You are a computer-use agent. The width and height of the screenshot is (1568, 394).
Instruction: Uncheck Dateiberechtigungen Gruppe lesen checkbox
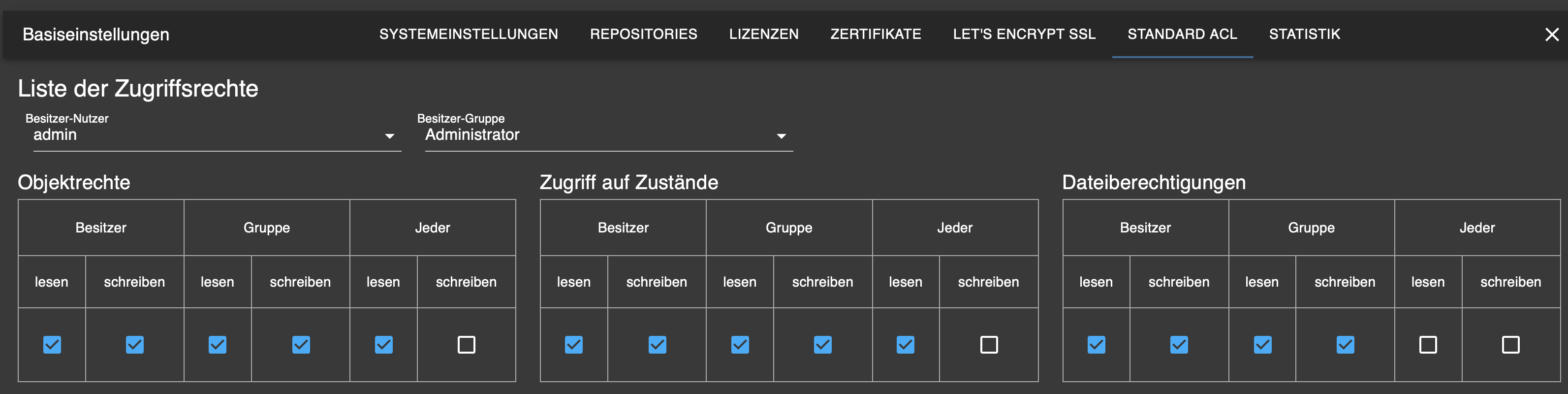pos(1262,345)
